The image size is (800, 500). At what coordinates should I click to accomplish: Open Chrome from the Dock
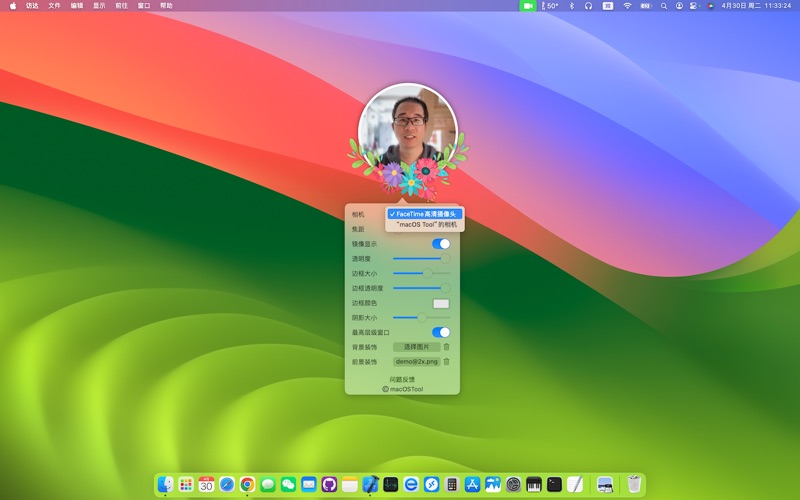(x=247, y=485)
